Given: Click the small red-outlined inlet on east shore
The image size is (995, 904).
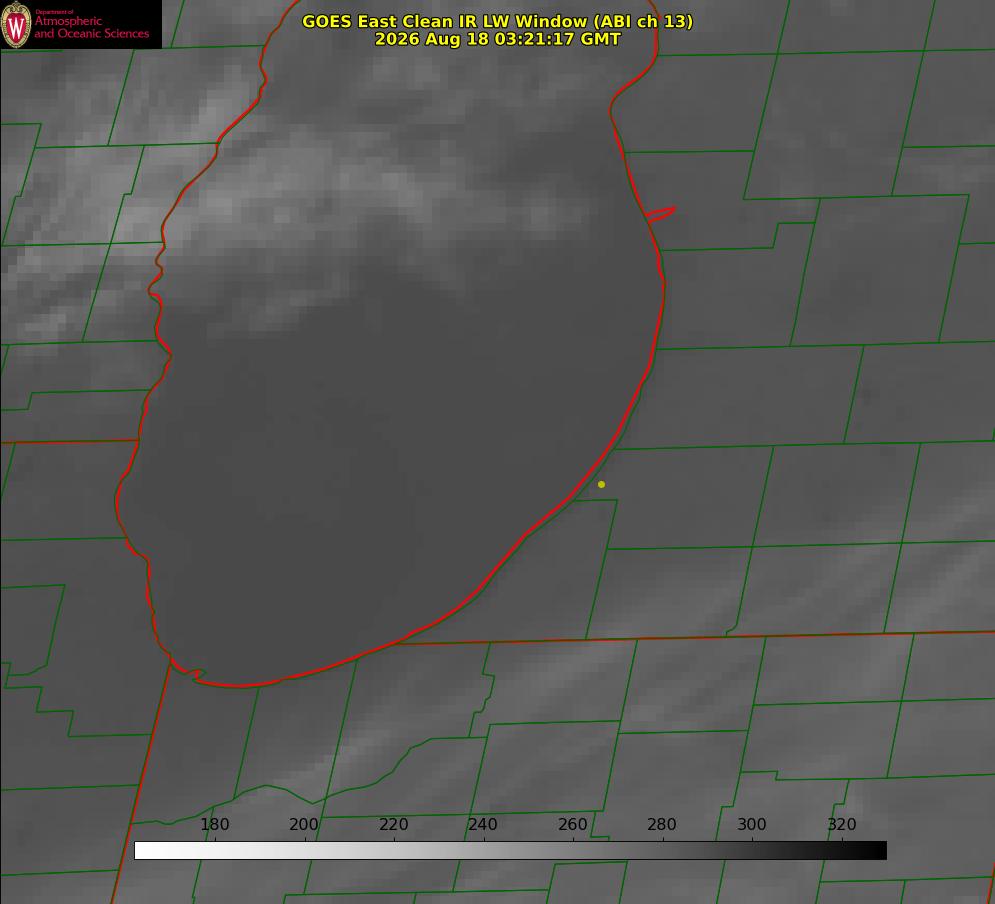Looking at the screenshot, I should pyautogui.click(x=661, y=214).
